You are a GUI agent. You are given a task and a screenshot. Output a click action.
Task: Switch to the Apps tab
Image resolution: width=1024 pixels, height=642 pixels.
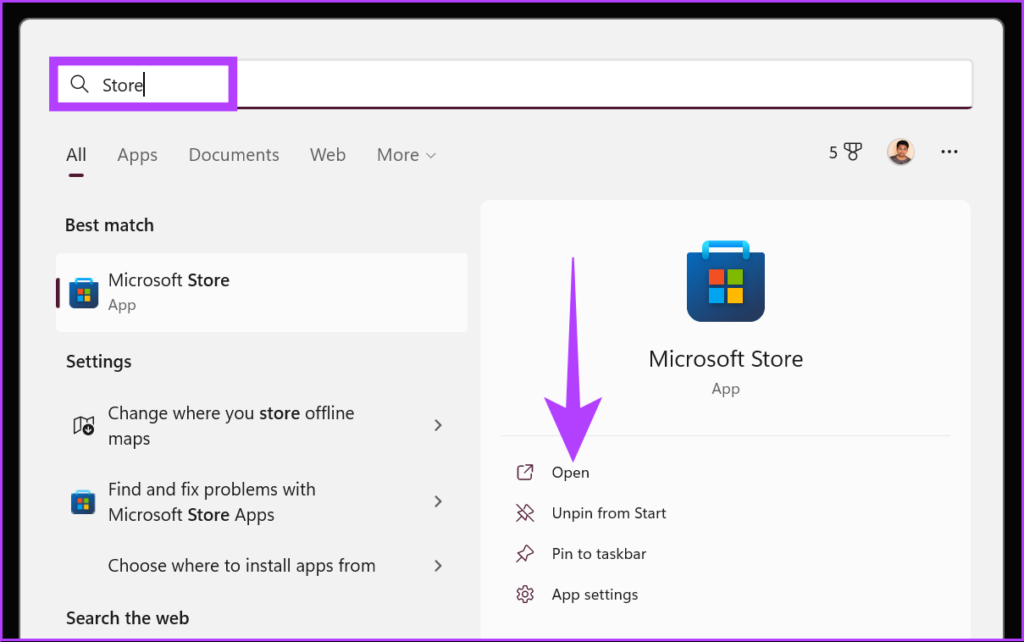(137, 155)
